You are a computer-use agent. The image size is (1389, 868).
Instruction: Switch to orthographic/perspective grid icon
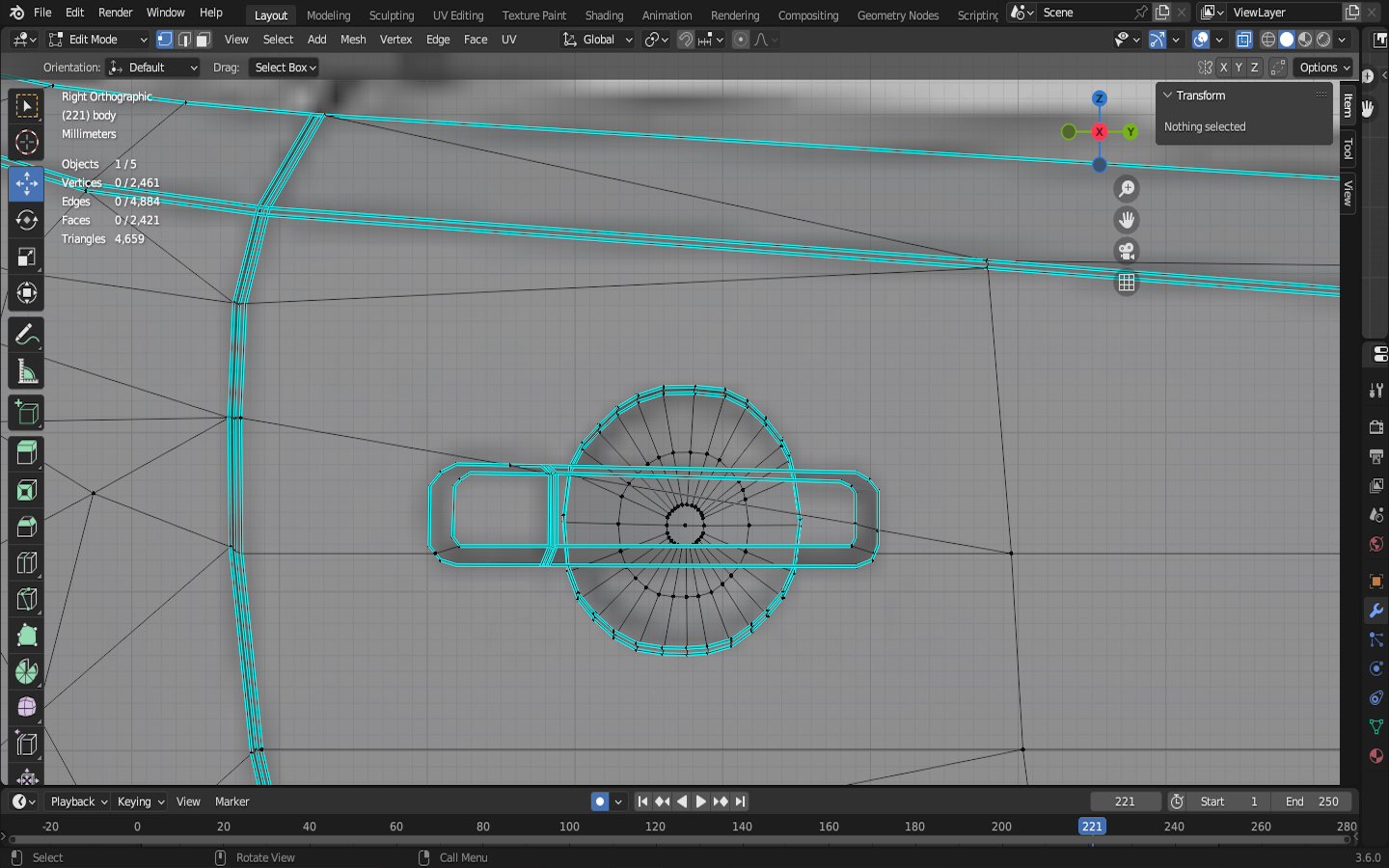coord(1126,283)
